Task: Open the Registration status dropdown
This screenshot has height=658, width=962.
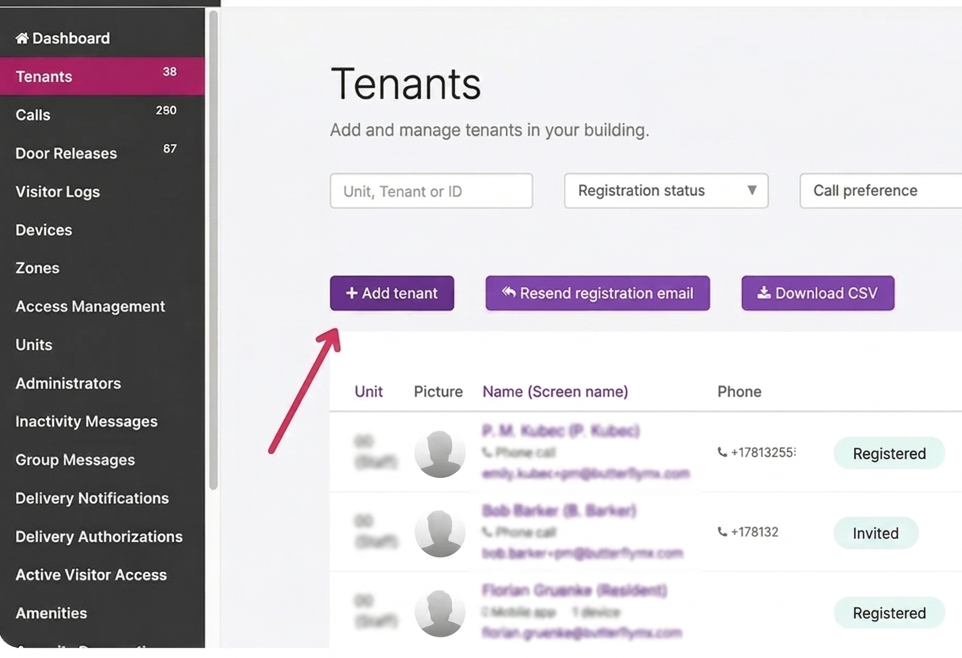Action: [666, 191]
